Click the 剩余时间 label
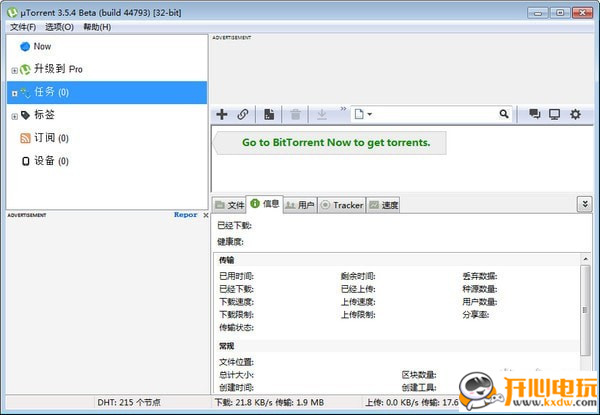Viewport: 600px width, 415px height. [x=358, y=276]
